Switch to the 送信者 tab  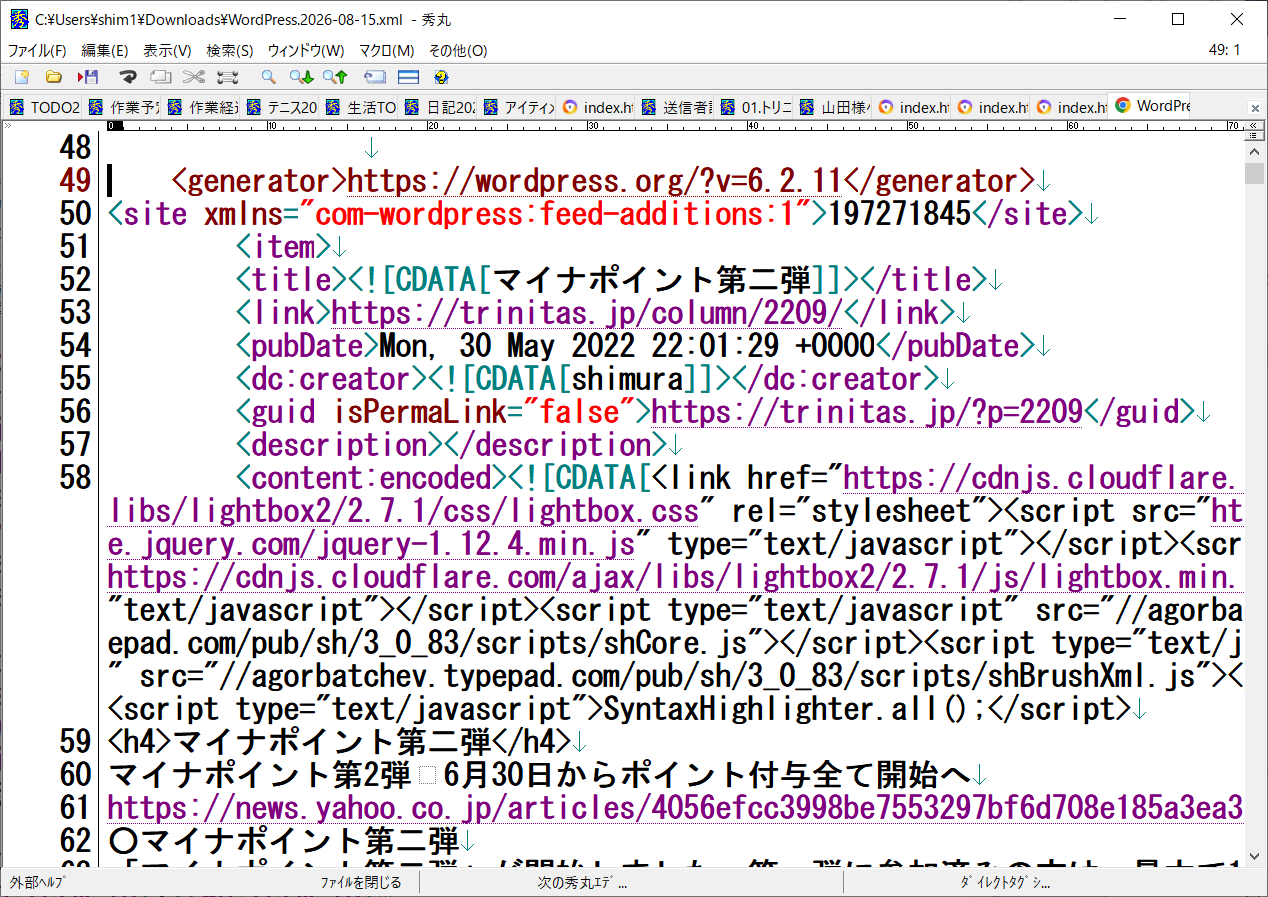click(x=677, y=107)
